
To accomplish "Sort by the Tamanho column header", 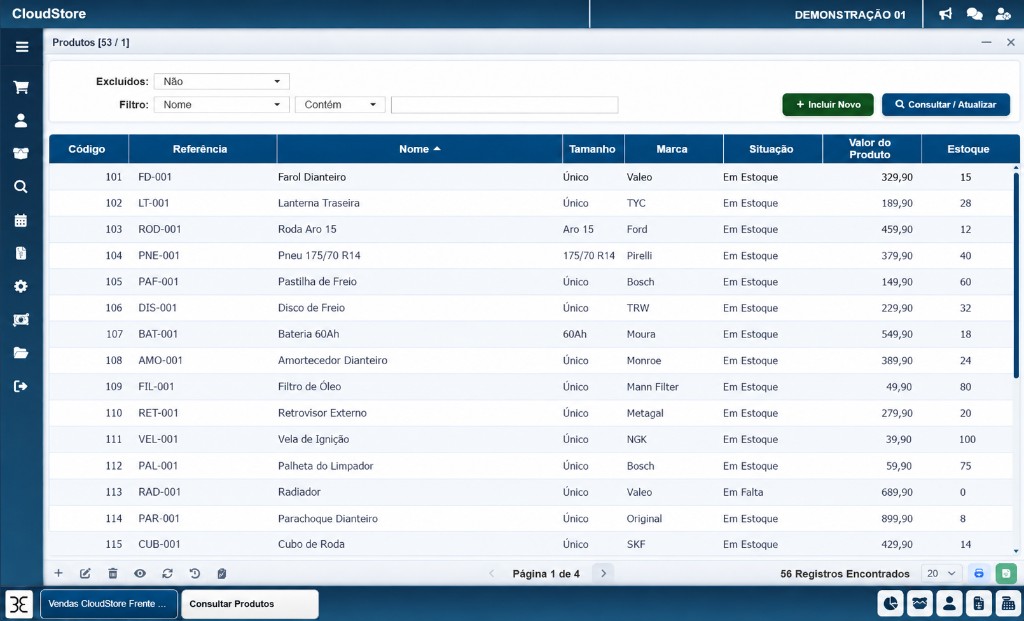I will click(592, 149).
